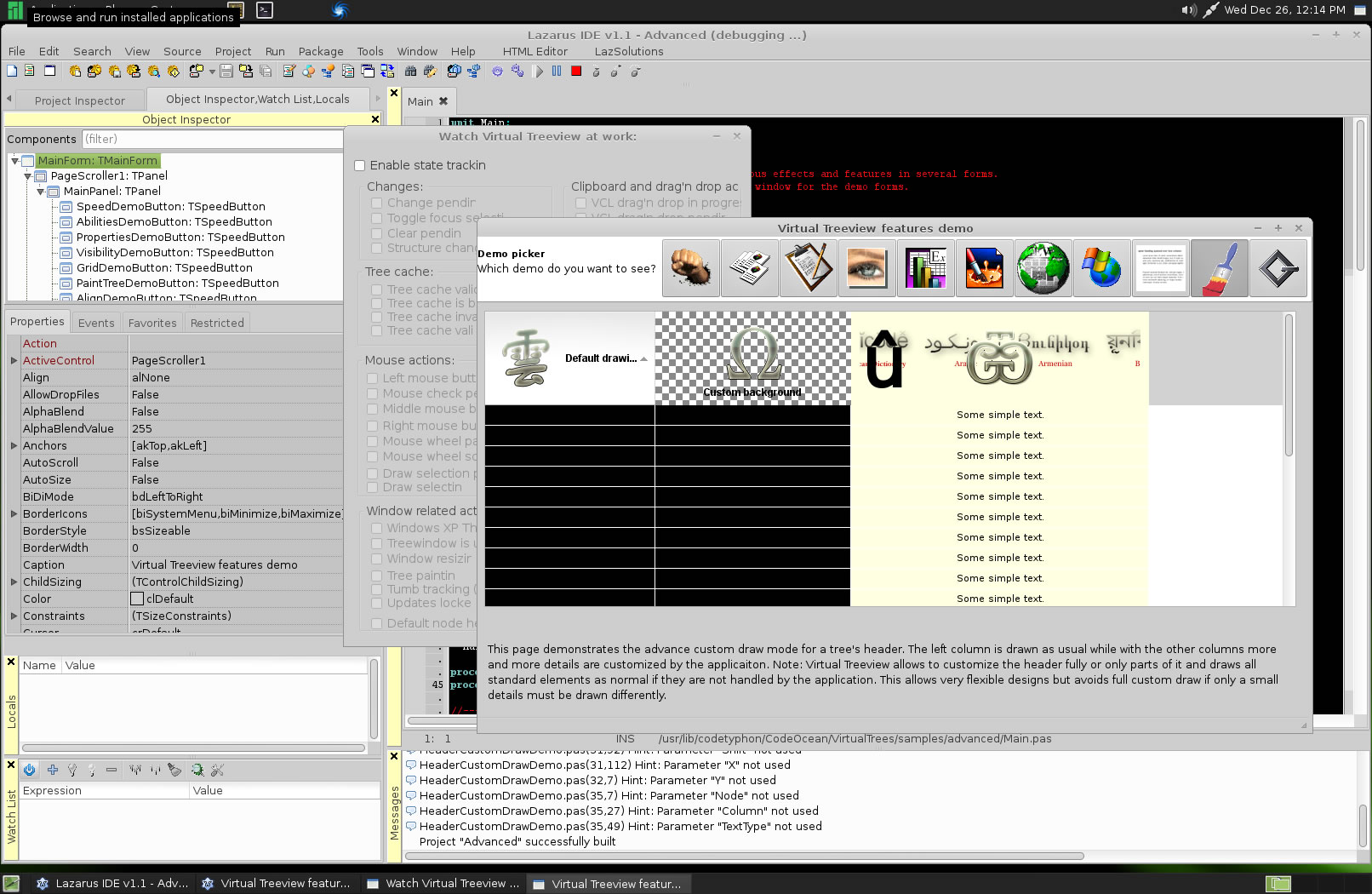Open the Project menu
Image resolution: width=1372 pixels, height=894 pixels.
(x=232, y=51)
